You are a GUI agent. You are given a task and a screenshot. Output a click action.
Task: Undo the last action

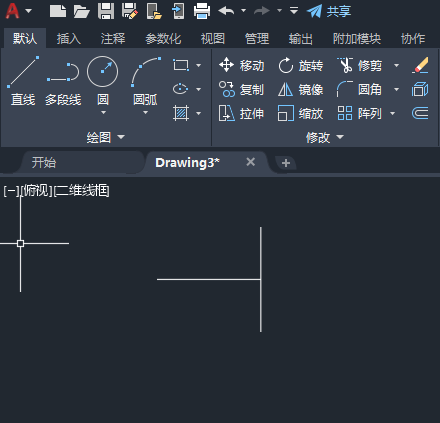[x=226, y=11]
